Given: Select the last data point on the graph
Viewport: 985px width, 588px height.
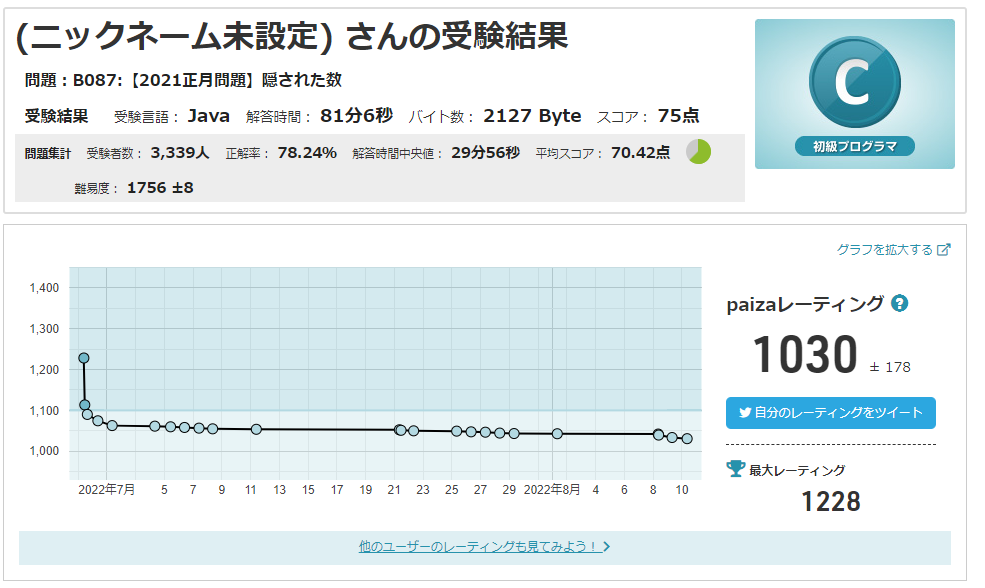Looking at the screenshot, I should 687,439.
